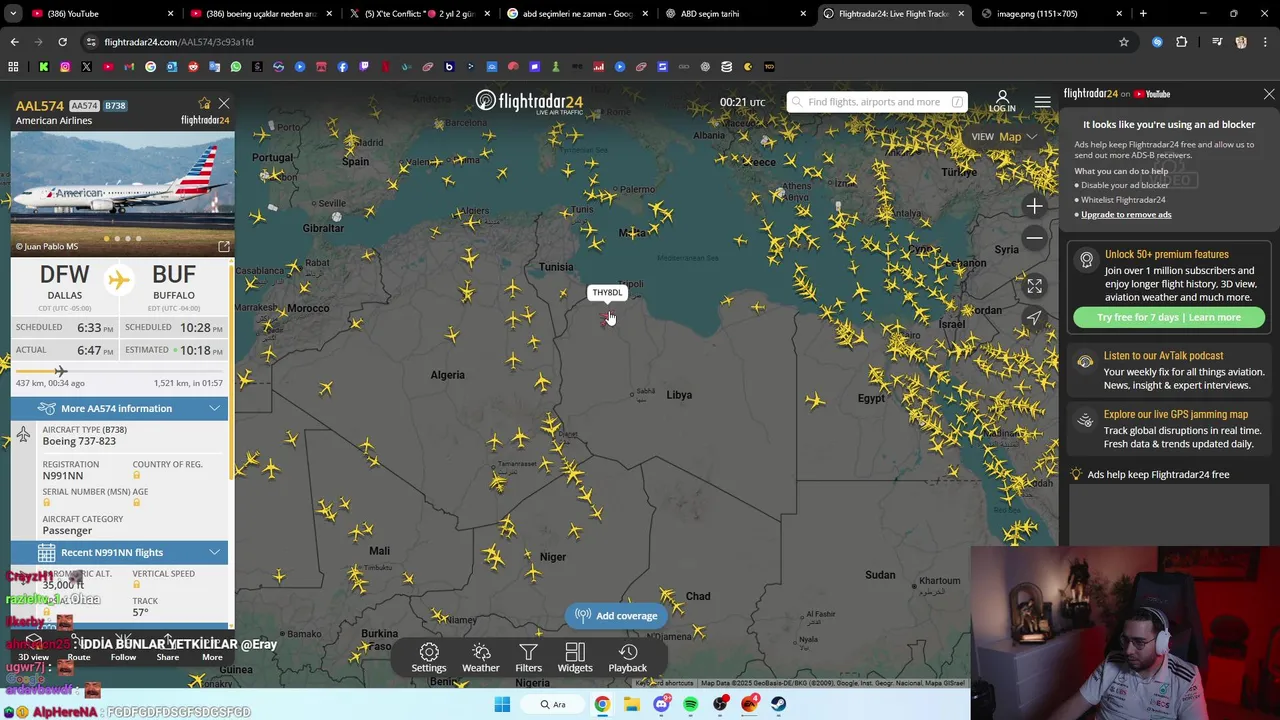1280x720 pixels.
Task: Open the flight Filters panel
Action: (529, 658)
